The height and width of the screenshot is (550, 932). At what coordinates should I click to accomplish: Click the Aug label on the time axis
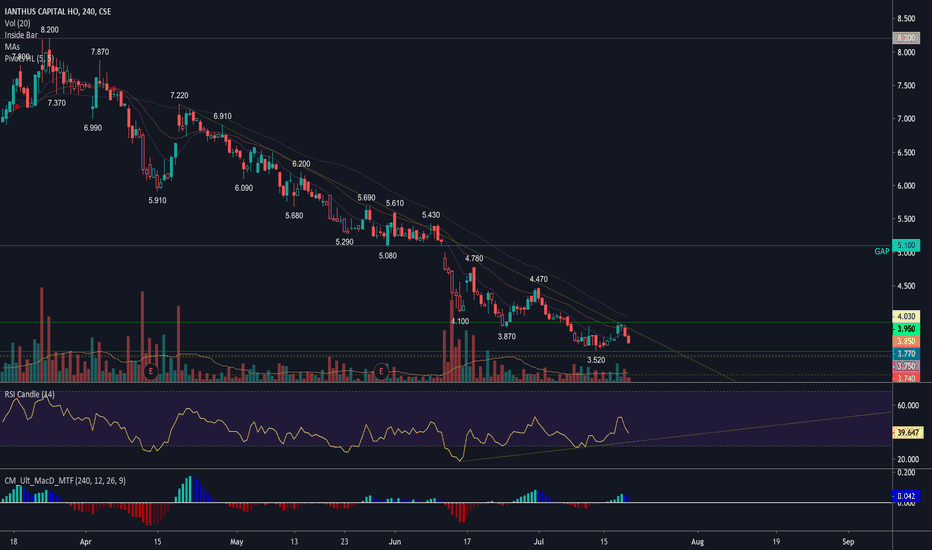click(x=697, y=542)
